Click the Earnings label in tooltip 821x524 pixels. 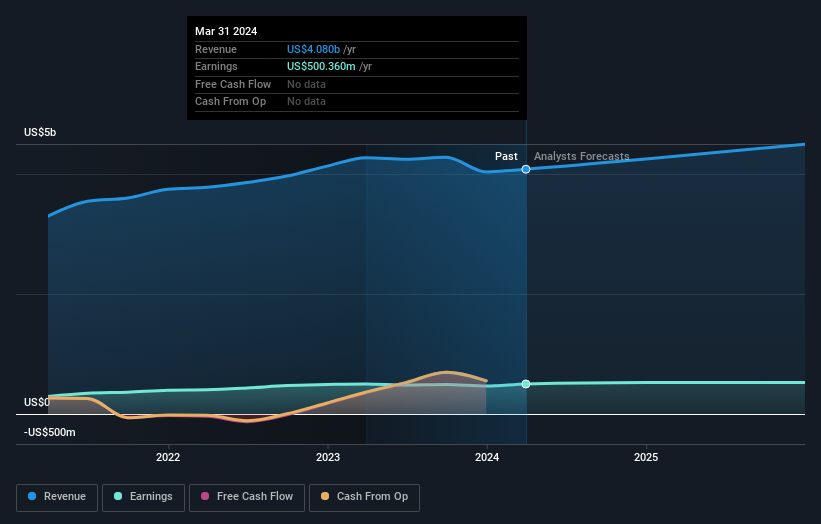216,66
